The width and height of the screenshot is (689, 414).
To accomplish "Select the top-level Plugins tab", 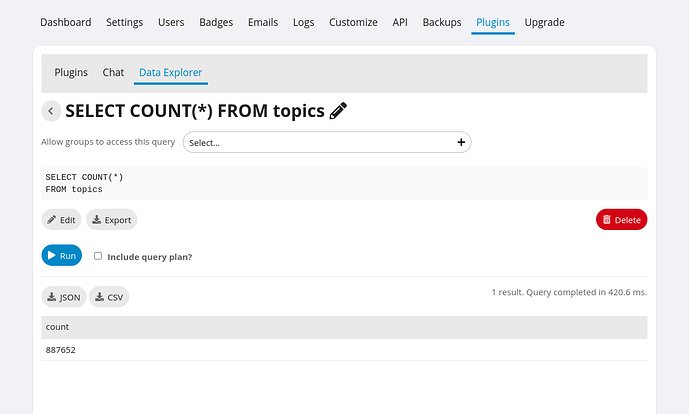I will (493, 22).
